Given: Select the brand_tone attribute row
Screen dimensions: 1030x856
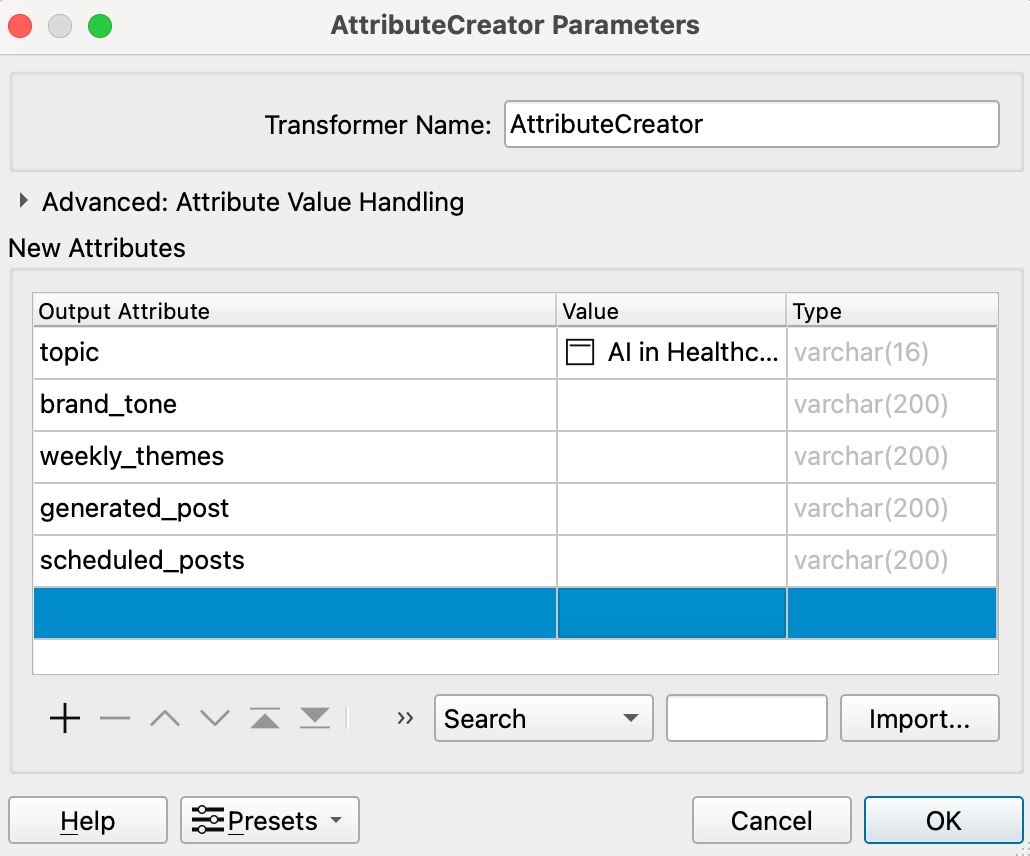Looking at the screenshot, I should coord(294,404).
